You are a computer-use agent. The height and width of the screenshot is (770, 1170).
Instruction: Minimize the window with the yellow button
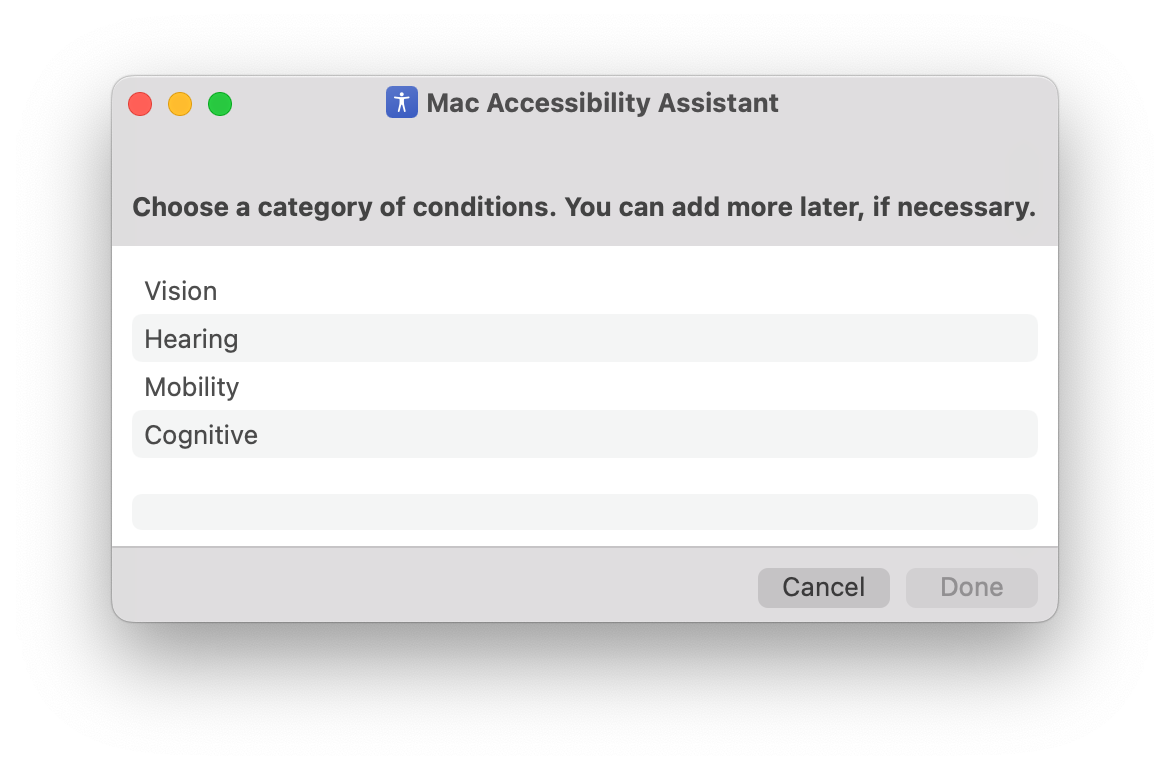point(180,104)
